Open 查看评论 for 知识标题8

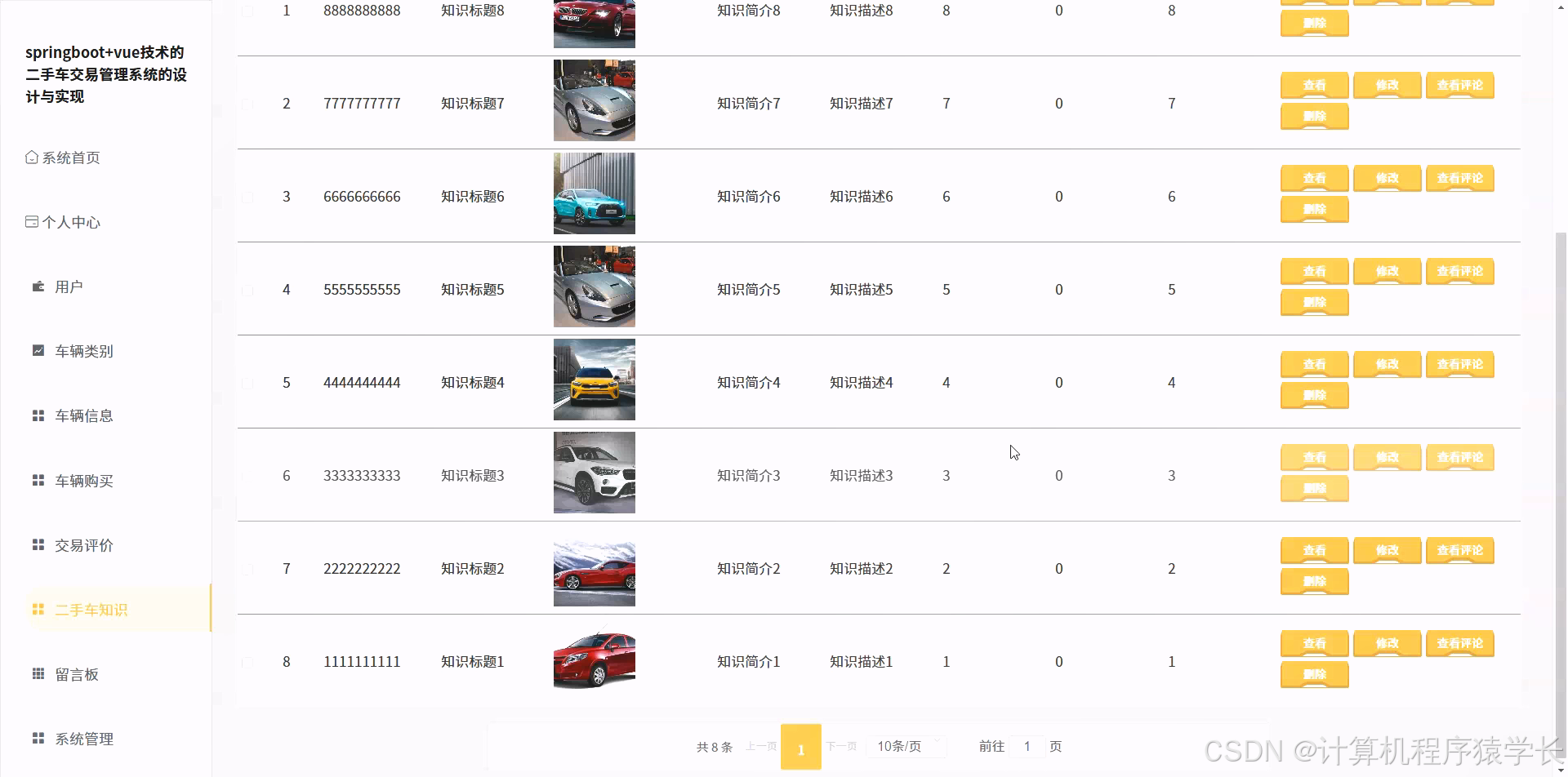[x=1460, y=2]
